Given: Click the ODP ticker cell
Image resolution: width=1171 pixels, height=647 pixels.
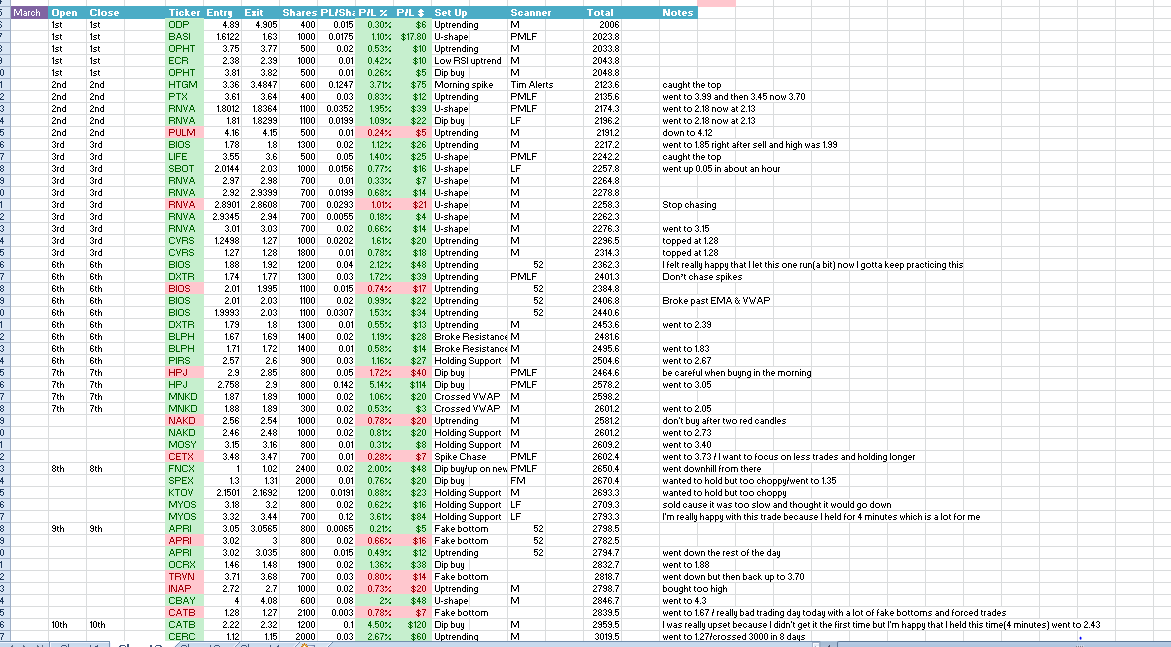Looking at the screenshot, I should [184, 25].
